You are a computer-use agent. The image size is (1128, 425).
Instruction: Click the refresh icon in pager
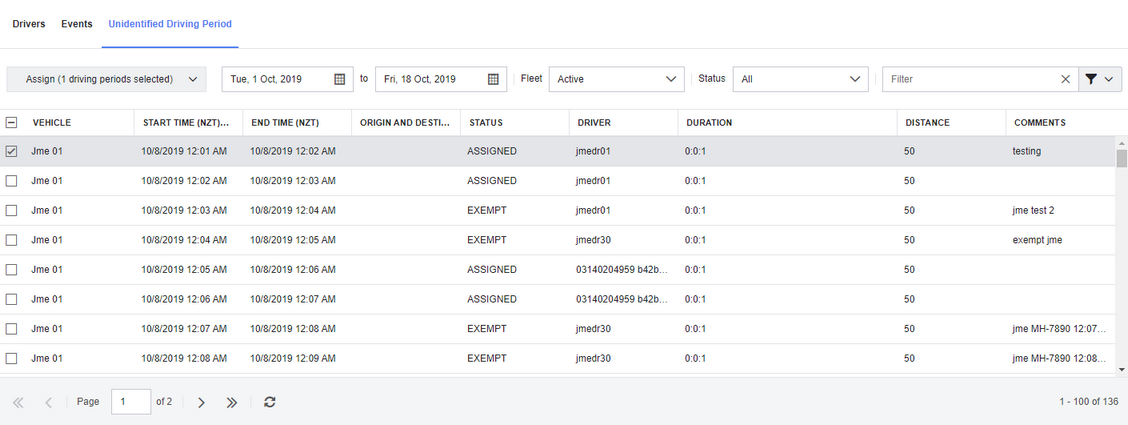[270, 402]
